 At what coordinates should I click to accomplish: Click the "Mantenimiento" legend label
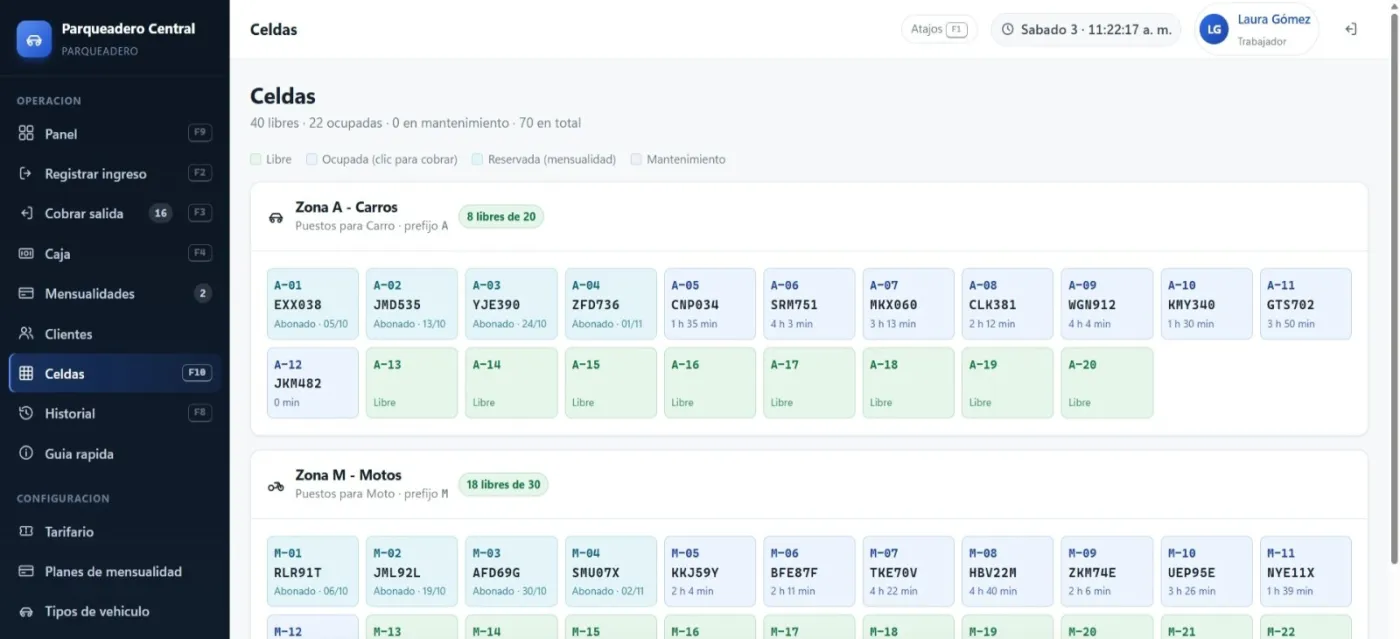click(686, 160)
